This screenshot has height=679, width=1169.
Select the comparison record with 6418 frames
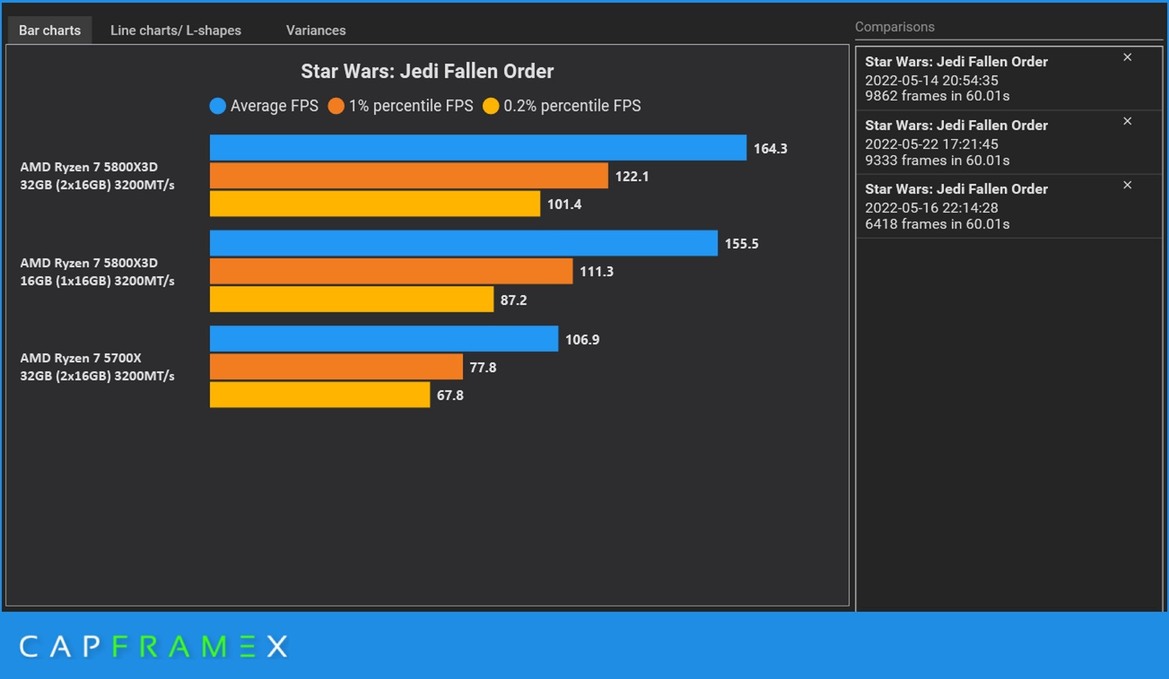pyautogui.click(x=1009, y=206)
